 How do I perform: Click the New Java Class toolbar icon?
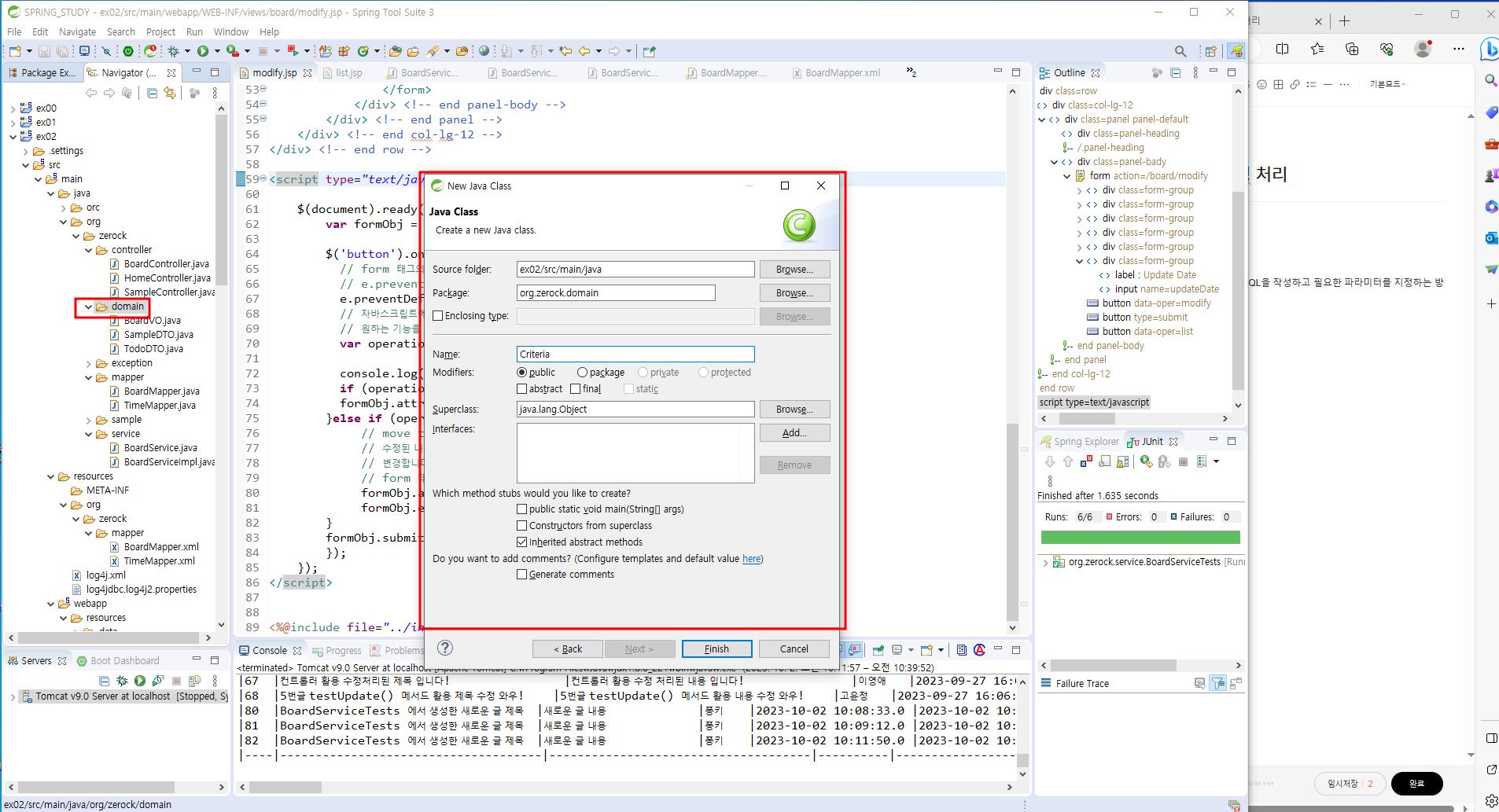(x=363, y=51)
